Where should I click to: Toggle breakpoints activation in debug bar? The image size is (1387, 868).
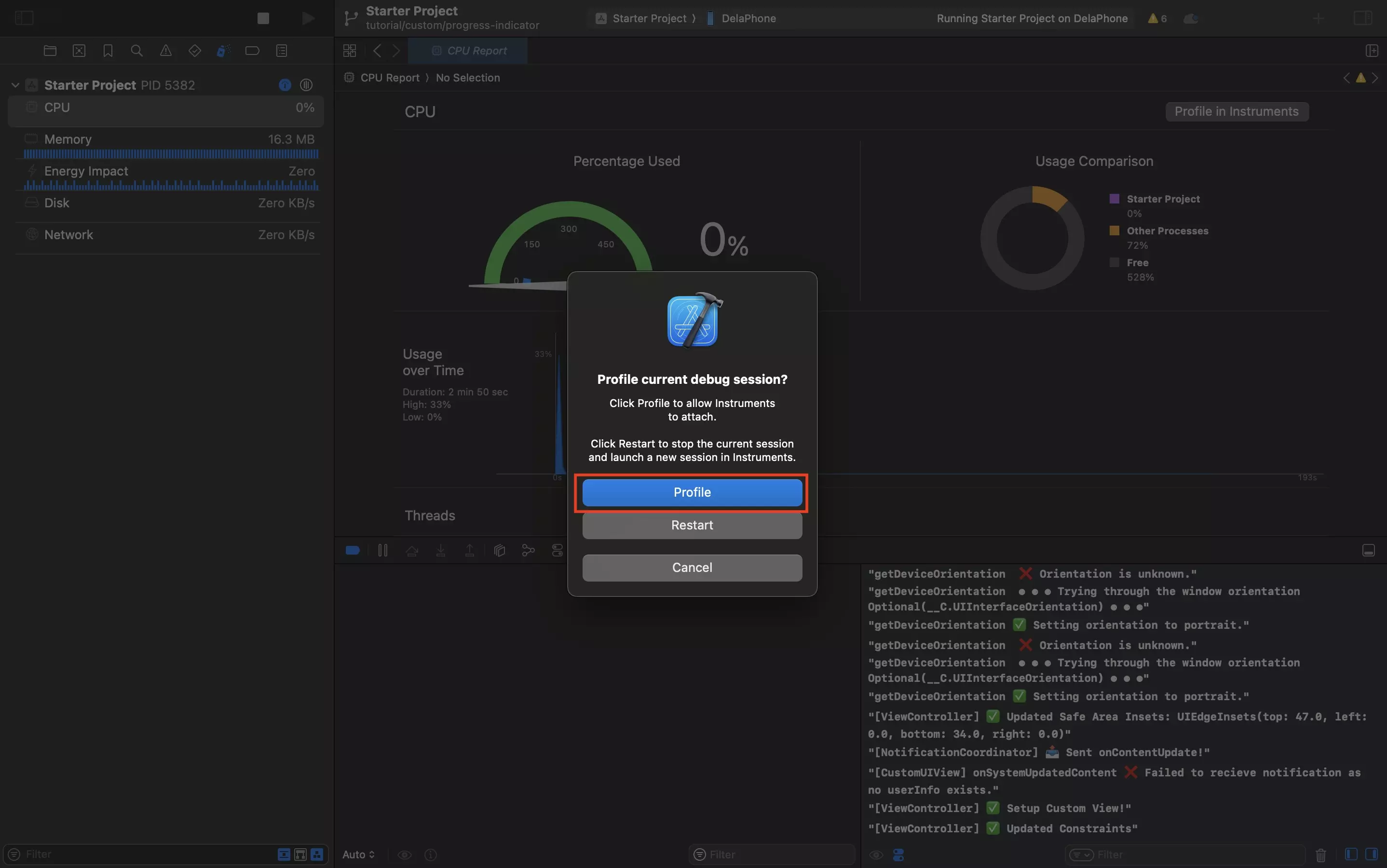353,551
